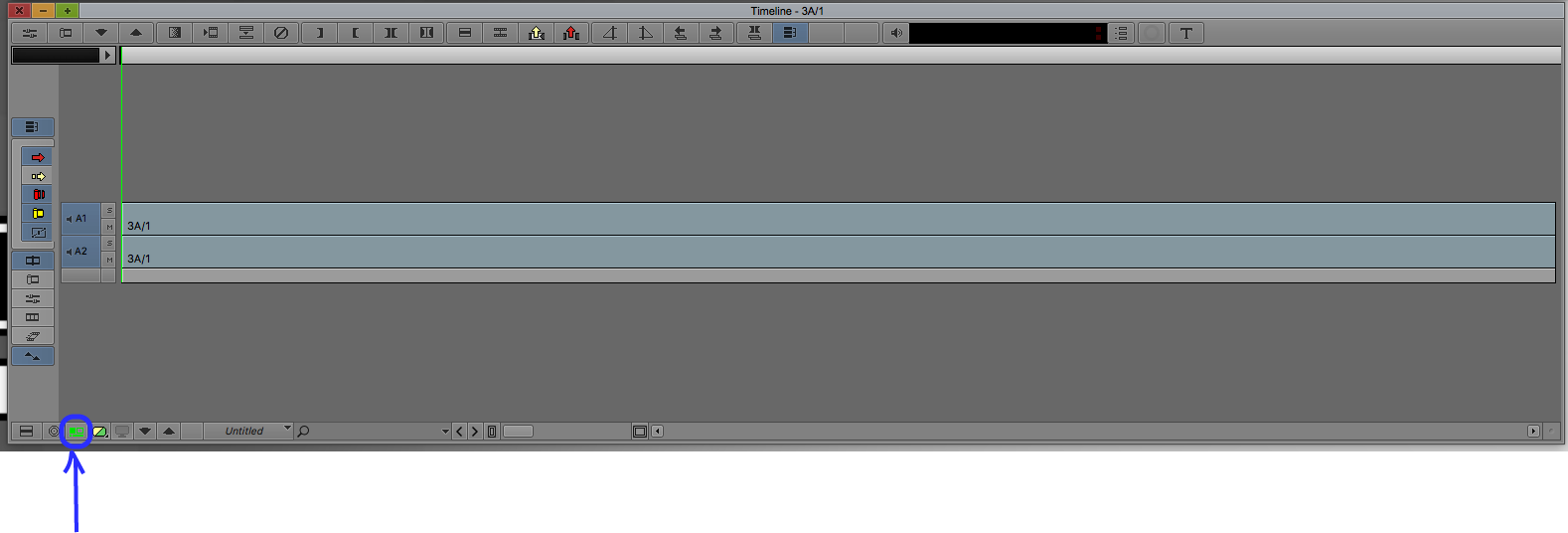Select the 3A/1 clip on track A2
This screenshot has width=1568, height=533.
click(x=838, y=252)
